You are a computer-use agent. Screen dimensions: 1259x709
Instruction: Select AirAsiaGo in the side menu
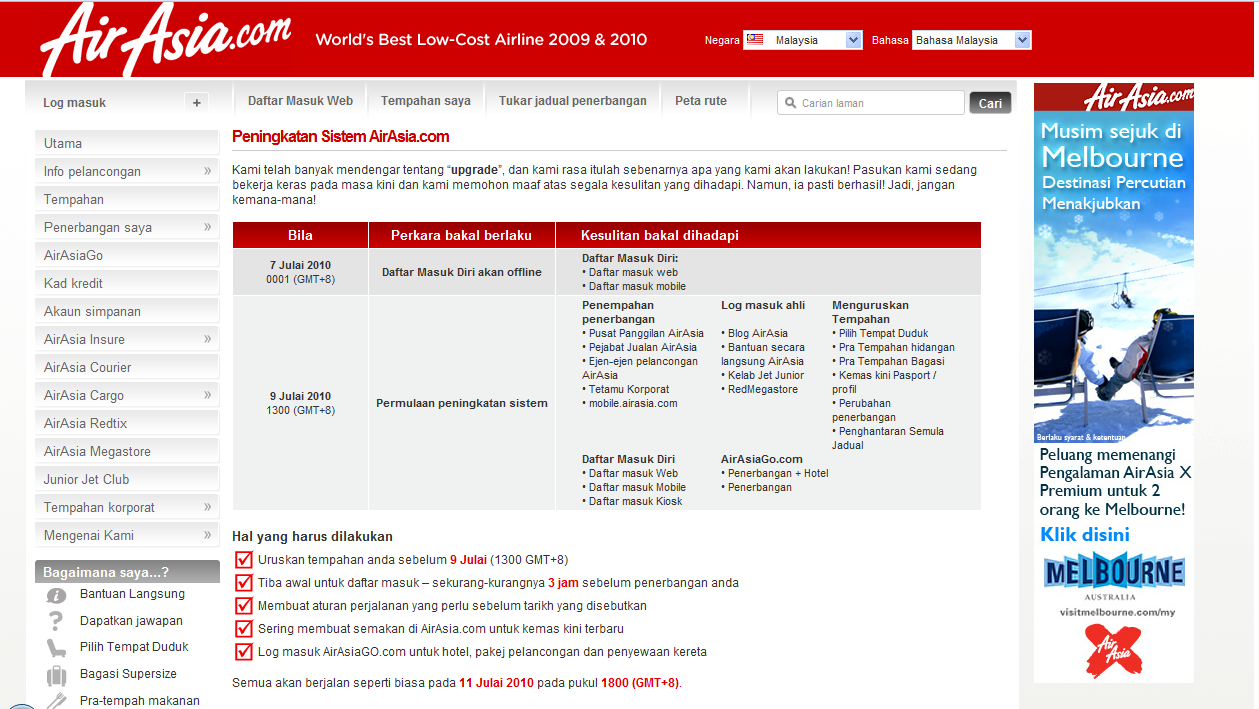[x=127, y=255]
